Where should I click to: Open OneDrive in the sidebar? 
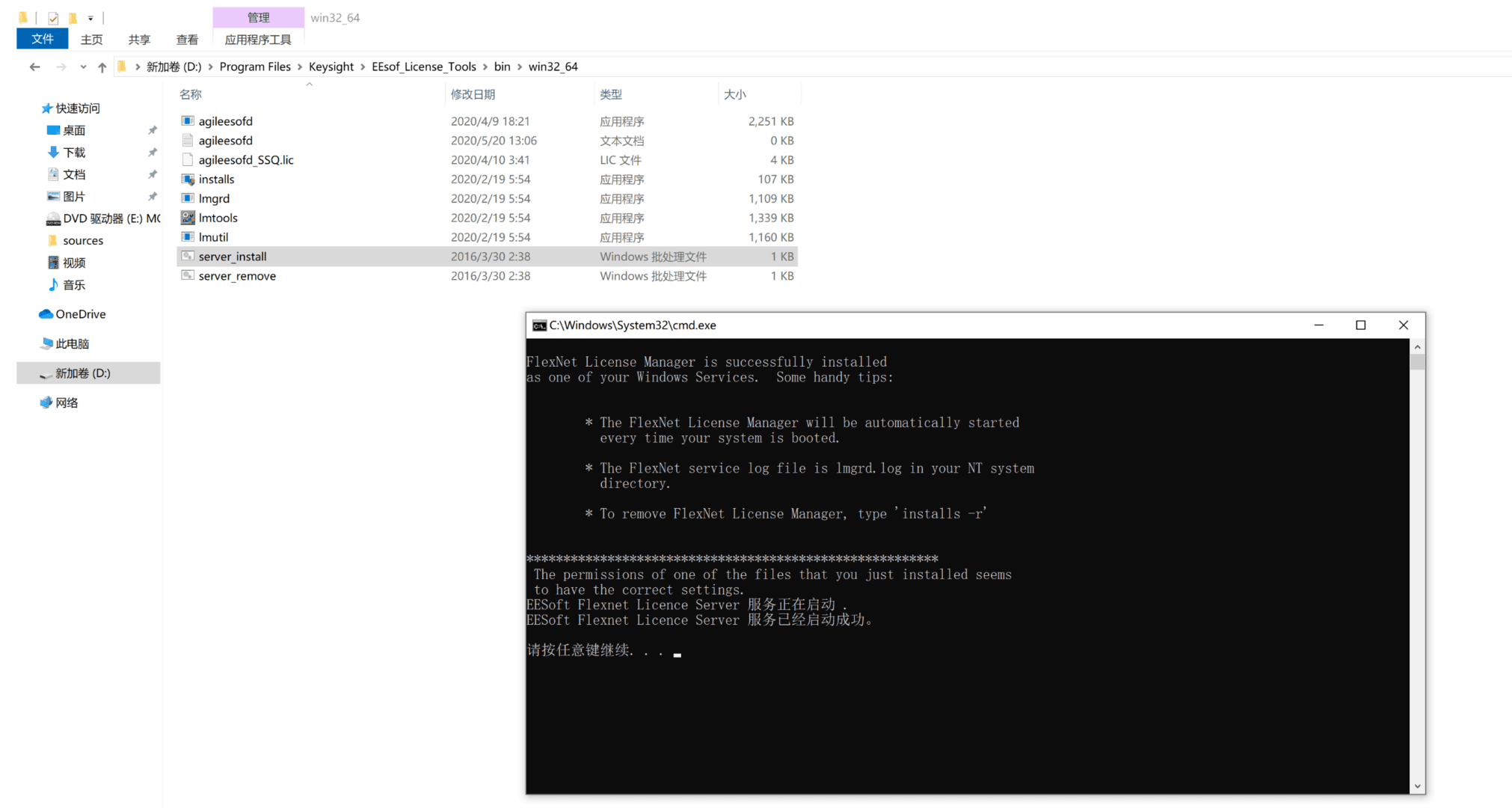point(80,314)
